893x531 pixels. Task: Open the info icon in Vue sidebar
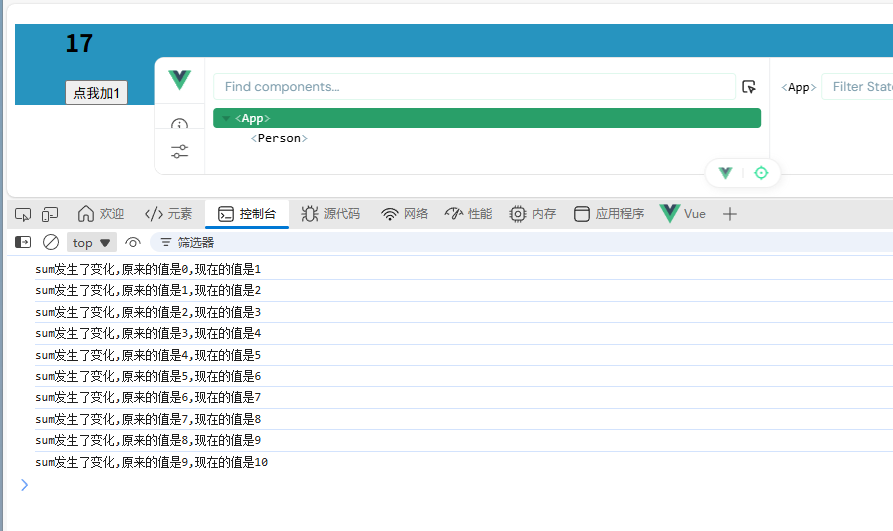[x=179, y=124]
